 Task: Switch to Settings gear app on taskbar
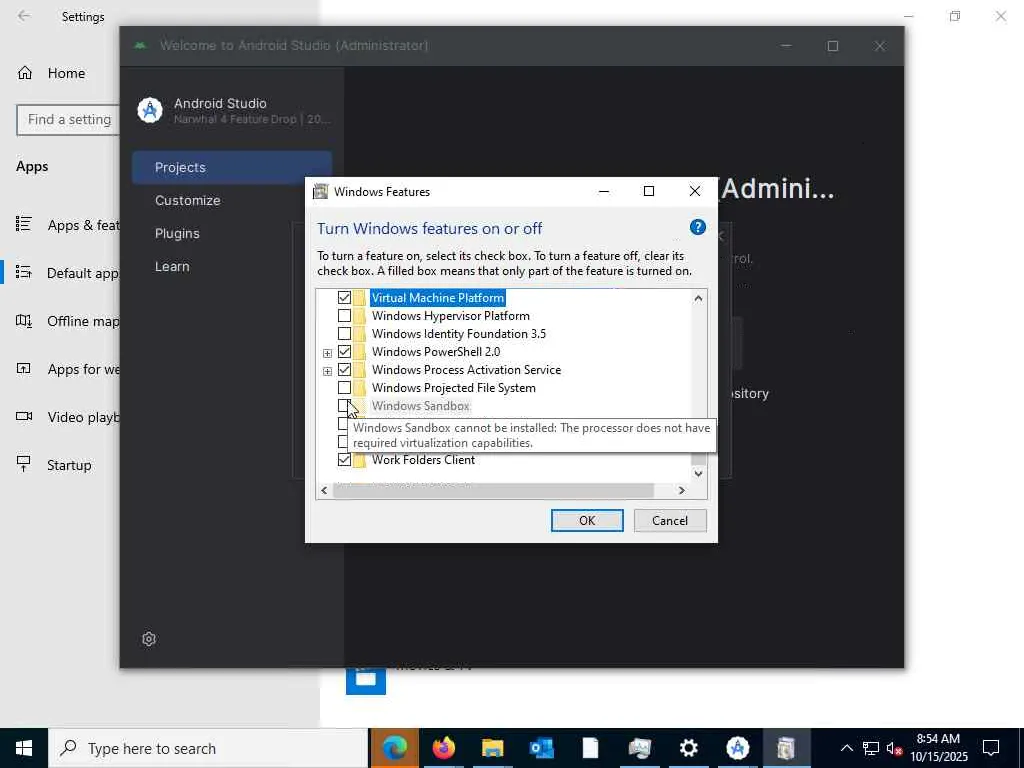(x=688, y=748)
